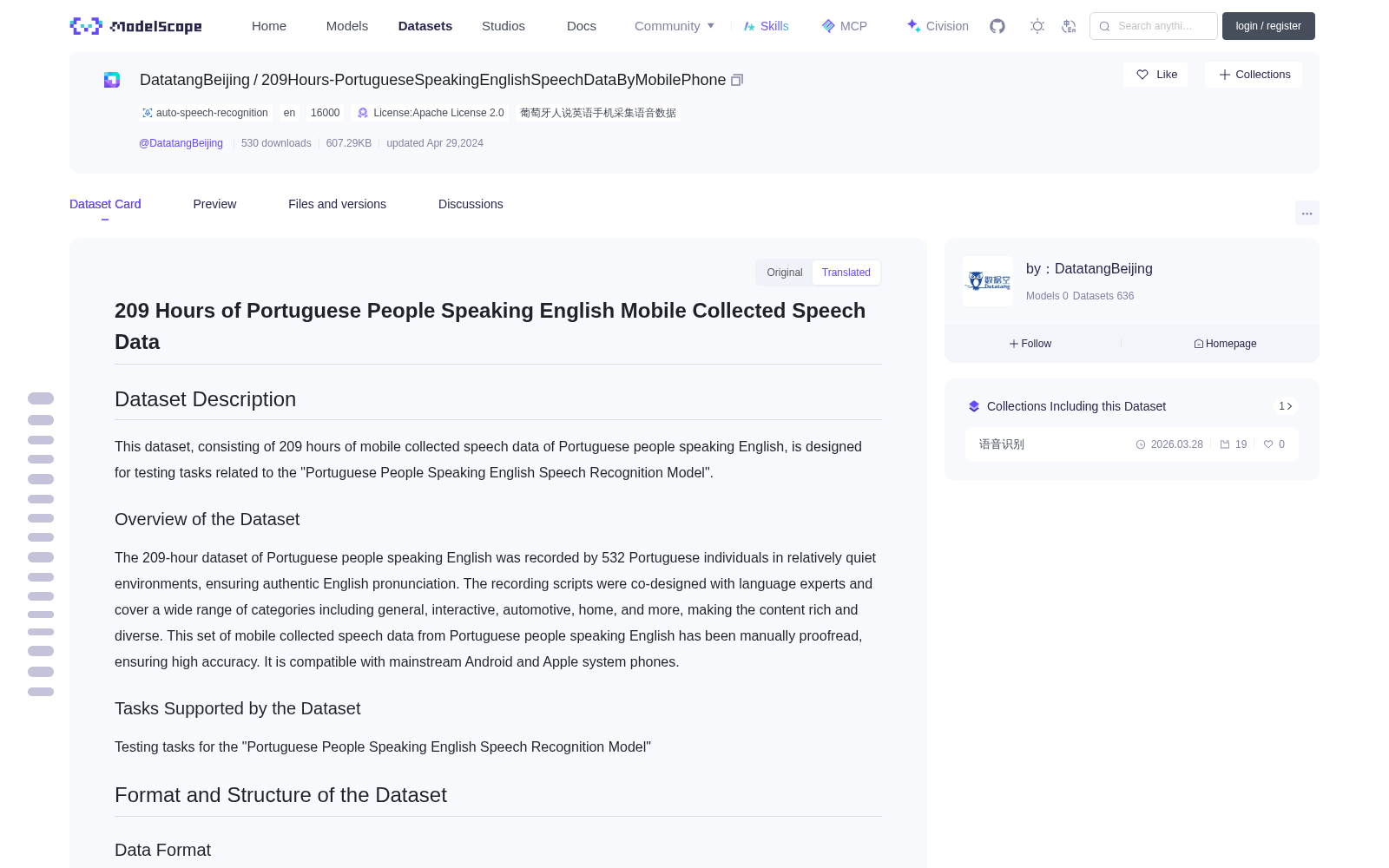Click the collections layers icon
Image resolution: width=1389 pixels, height=868 pixels.
coord(974,406)
